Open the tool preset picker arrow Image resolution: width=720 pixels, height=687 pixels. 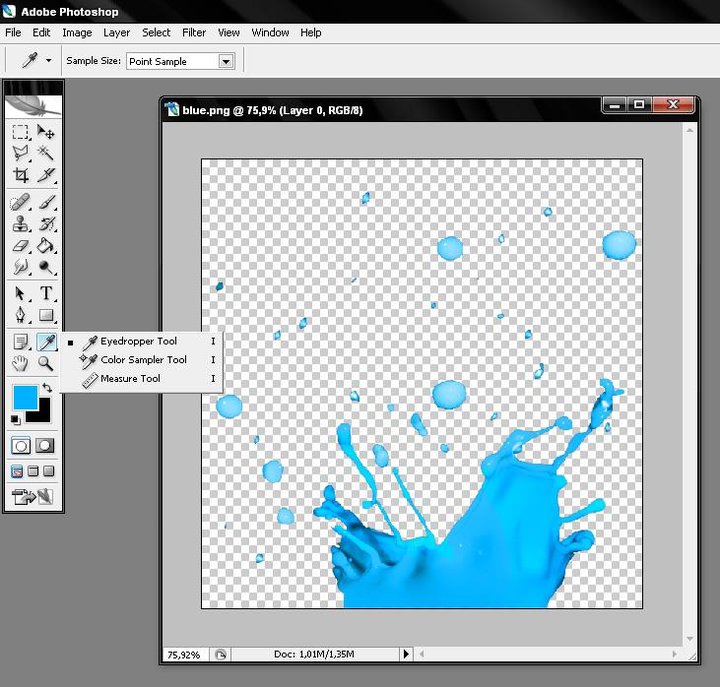[x=49, y=60]
